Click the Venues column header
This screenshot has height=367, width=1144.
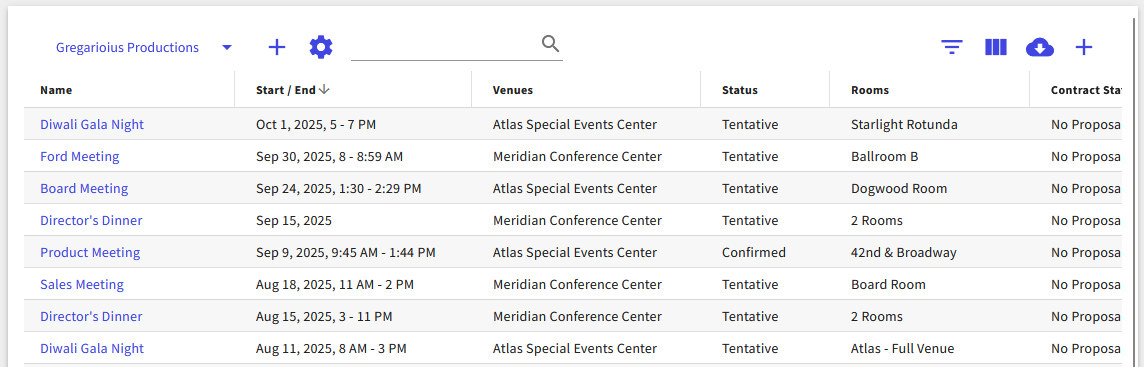tap(513, 90)
